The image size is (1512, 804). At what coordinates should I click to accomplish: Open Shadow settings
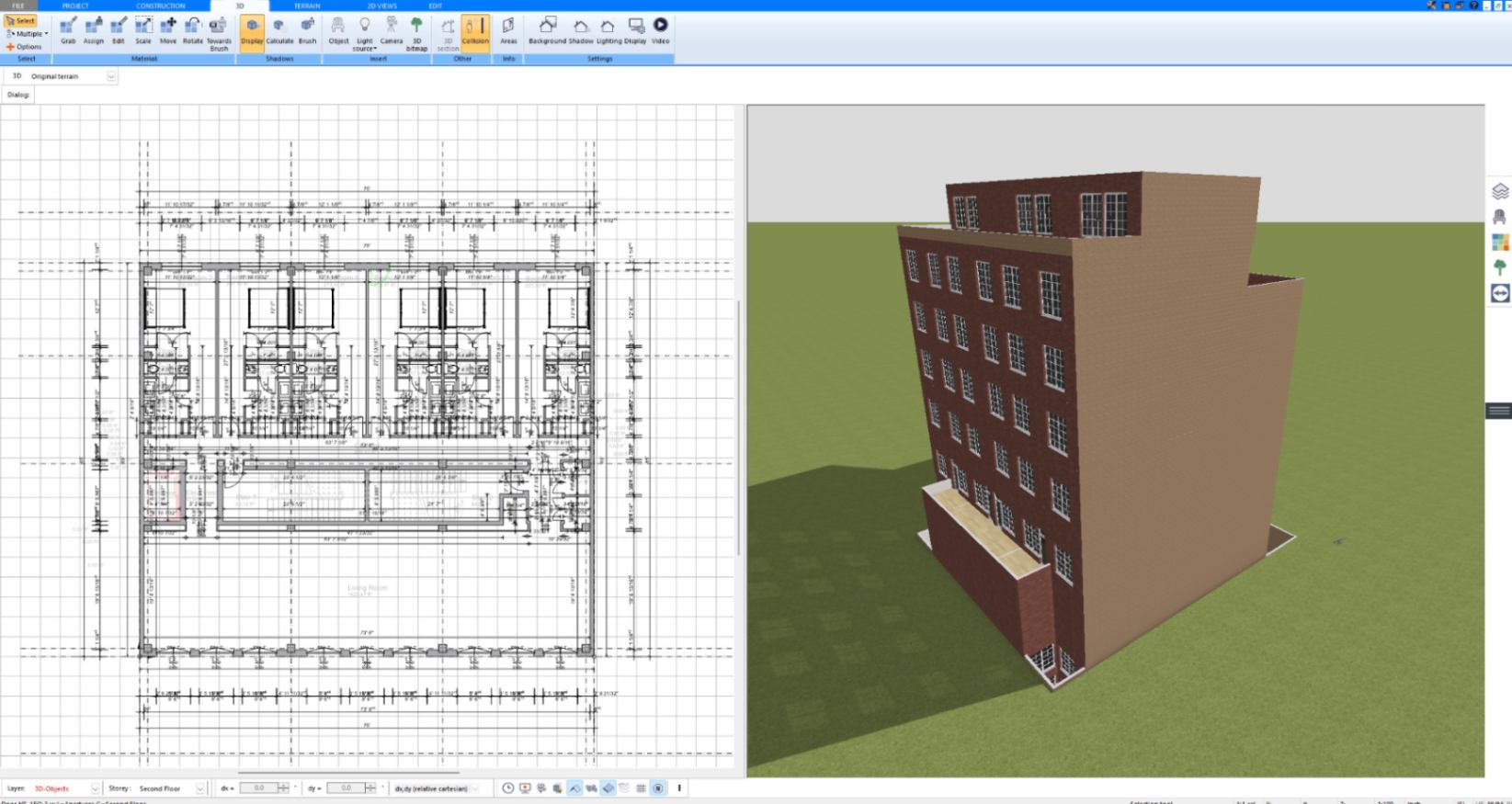point(581,30)
